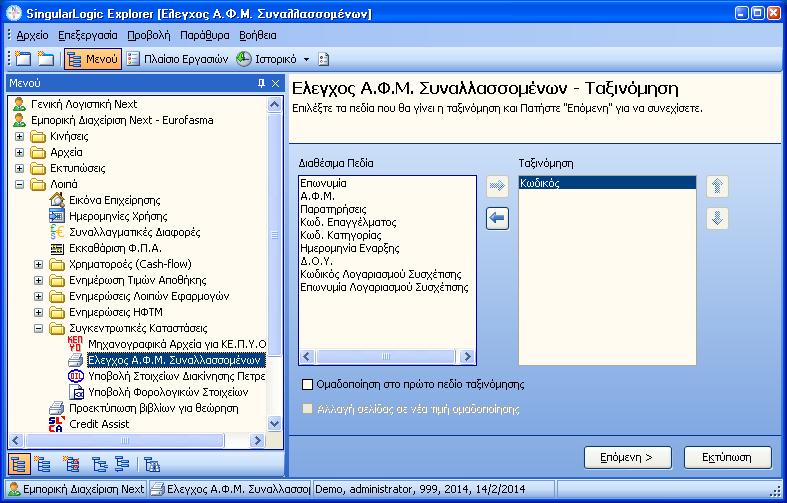Select Παρατηρήσεις field
This screenshot has height=503, width=787.
pos(333,209)
